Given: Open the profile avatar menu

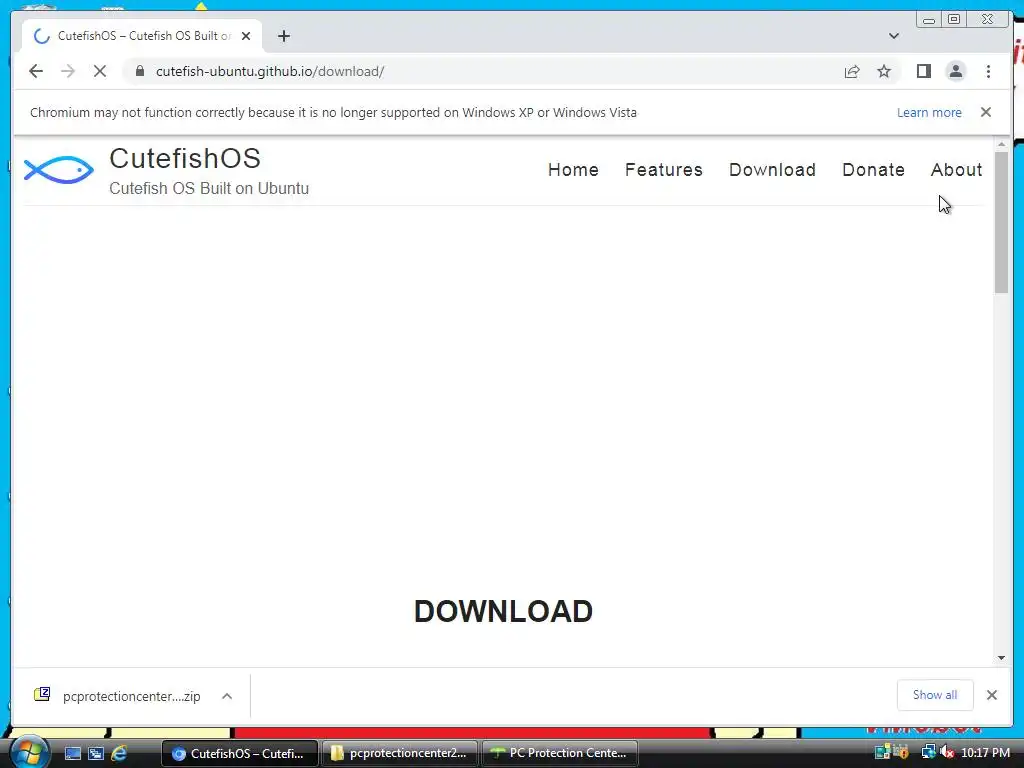Looking at the screenshot, I should pos(955,71).
